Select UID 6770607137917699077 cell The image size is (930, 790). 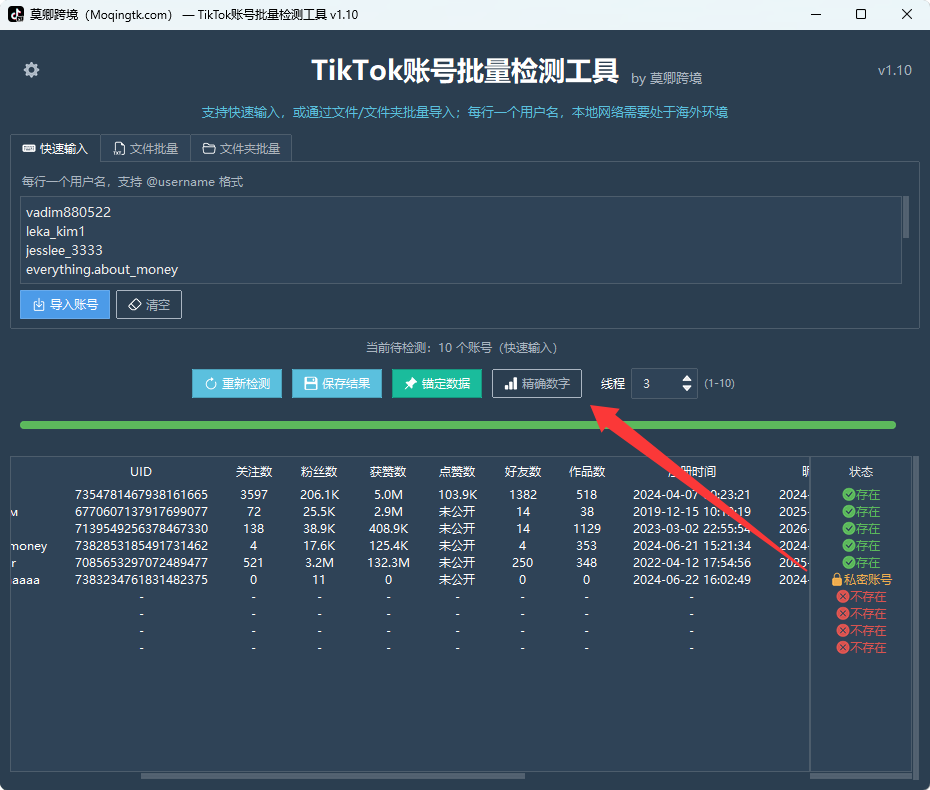[141, 512]
